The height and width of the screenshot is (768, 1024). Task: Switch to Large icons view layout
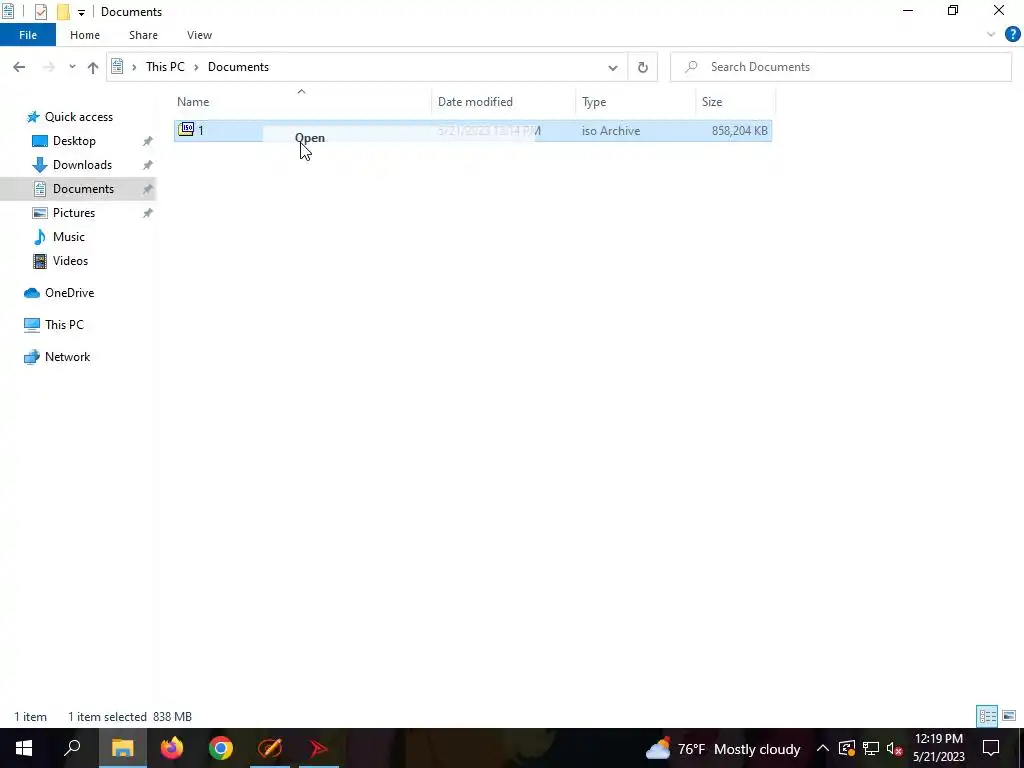[1009, 716]
